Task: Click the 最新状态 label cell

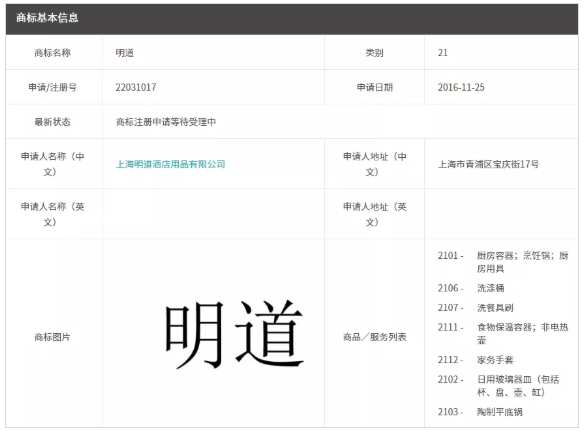Action: click(x=54, y=122)
